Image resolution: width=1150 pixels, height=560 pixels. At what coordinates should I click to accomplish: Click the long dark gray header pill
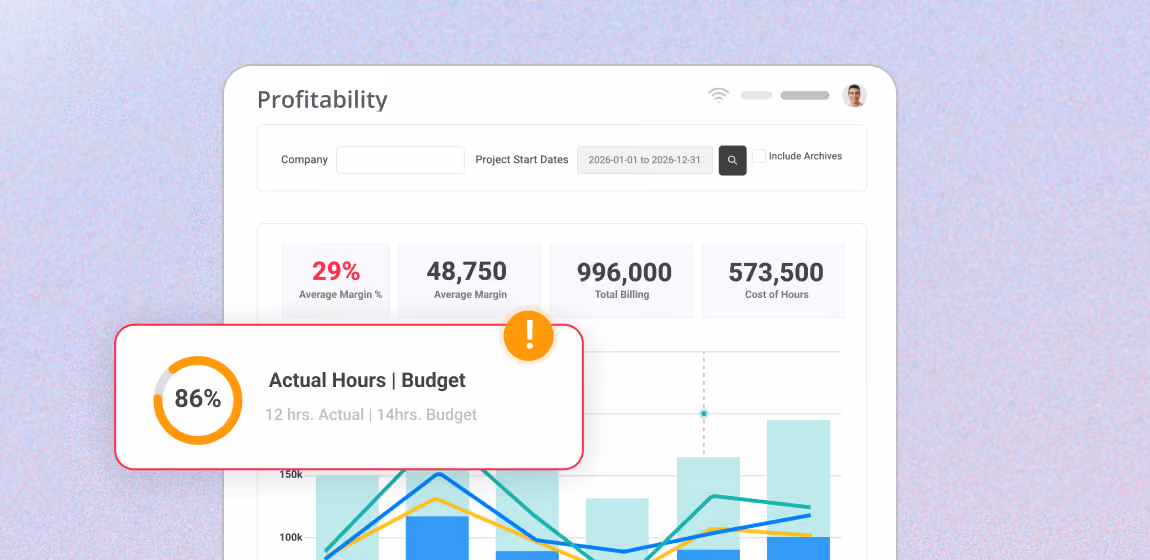point(805,95)
